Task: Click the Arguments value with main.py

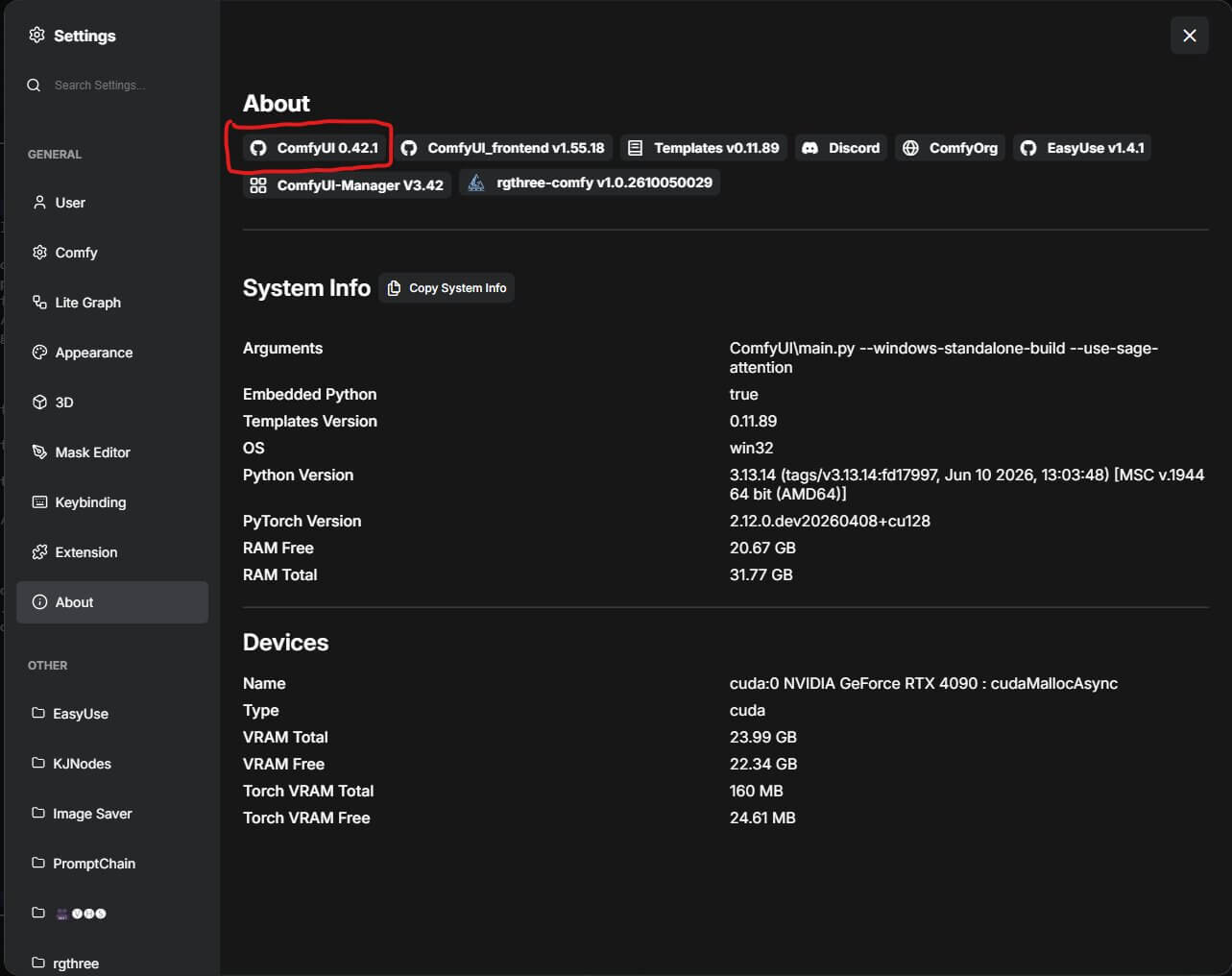Action: coord(944,357)
